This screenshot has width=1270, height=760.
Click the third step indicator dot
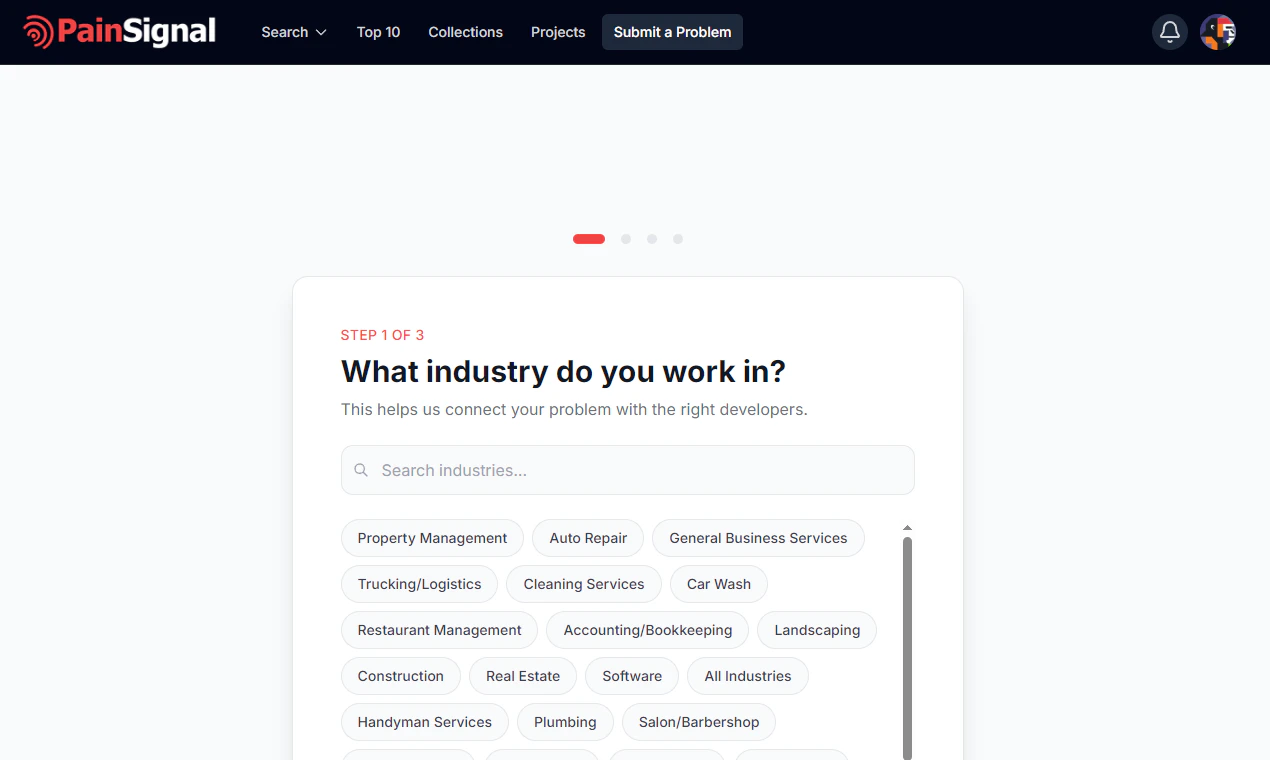[x=652, y=239]
